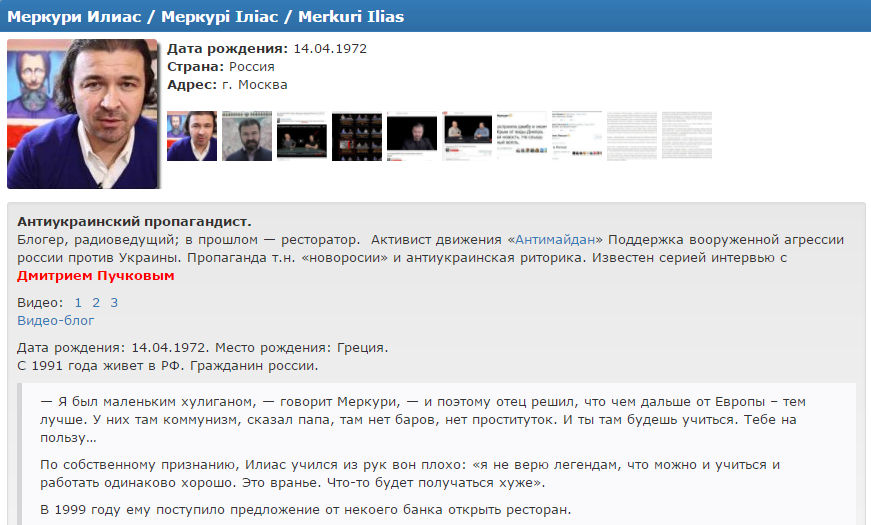
Task: Open video link number 1
Action: (79, 302)
